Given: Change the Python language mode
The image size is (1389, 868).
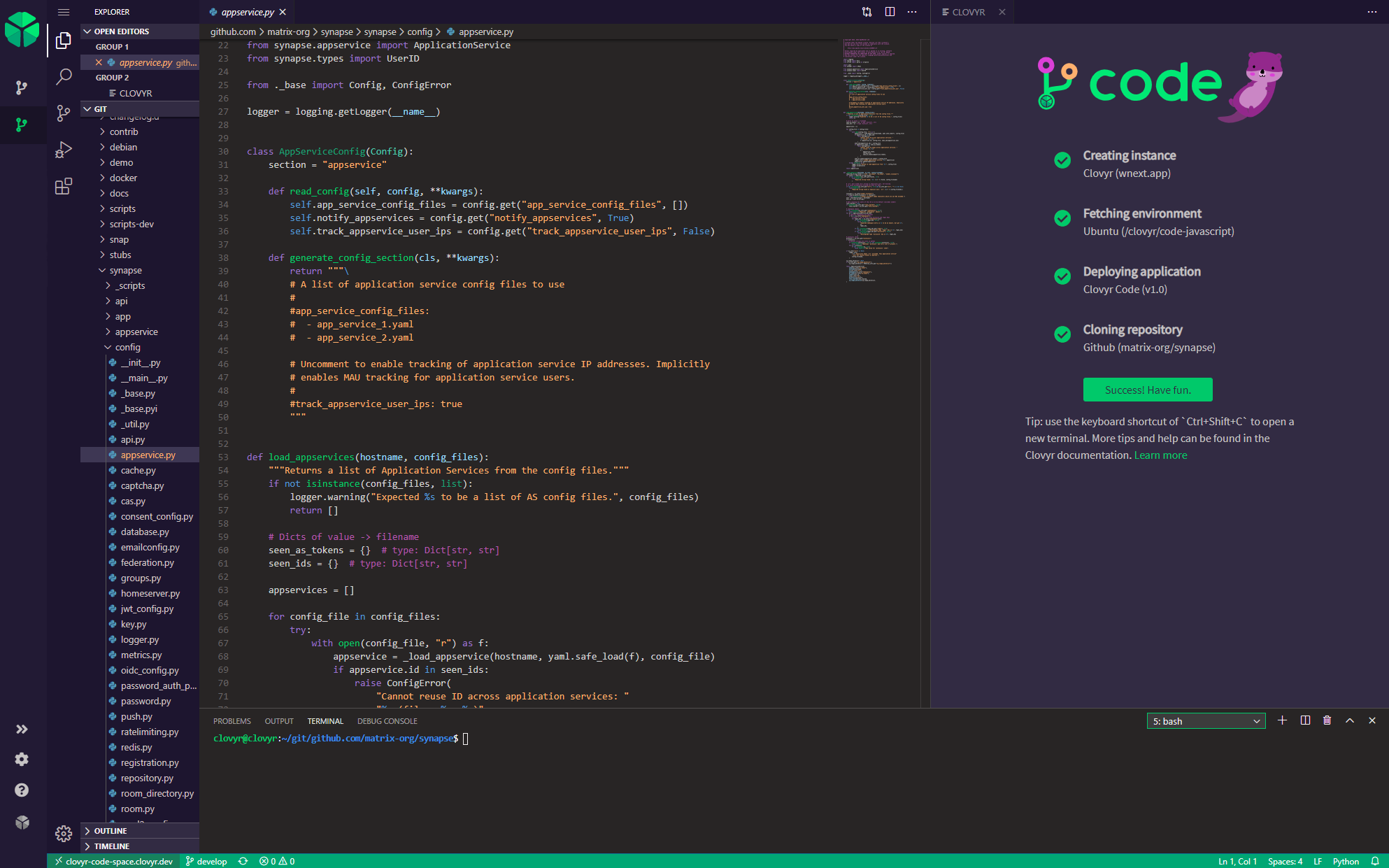Looking at the screenshot, I should (1346, 861).
